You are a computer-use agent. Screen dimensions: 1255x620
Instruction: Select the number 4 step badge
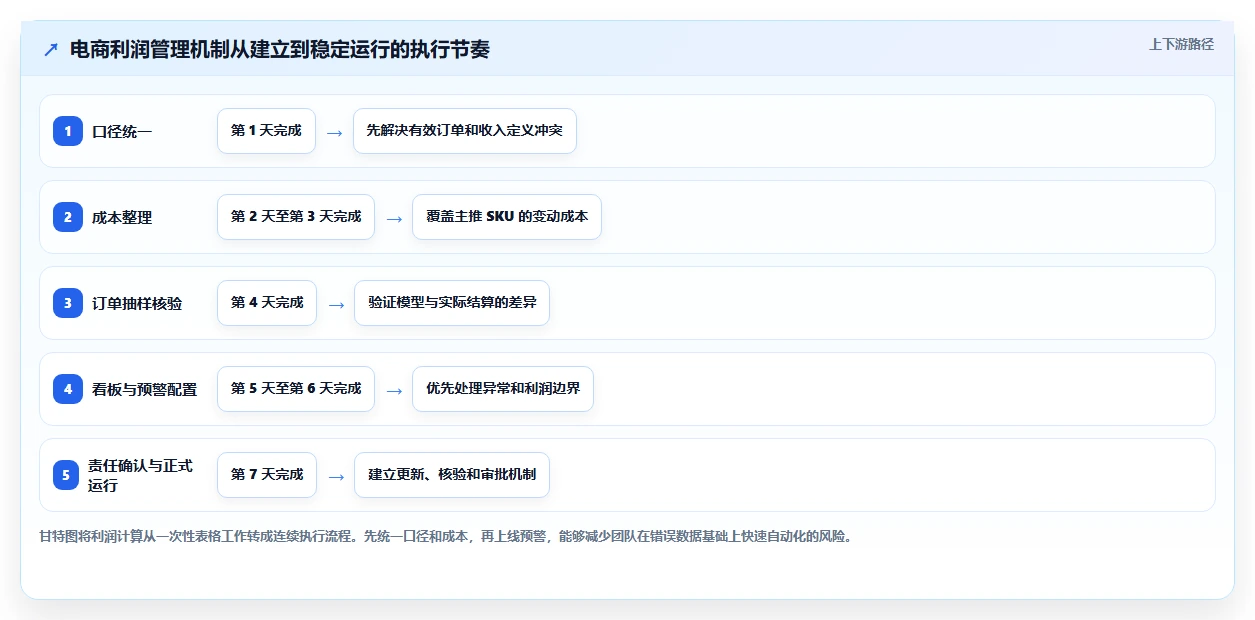click(67, 389)
